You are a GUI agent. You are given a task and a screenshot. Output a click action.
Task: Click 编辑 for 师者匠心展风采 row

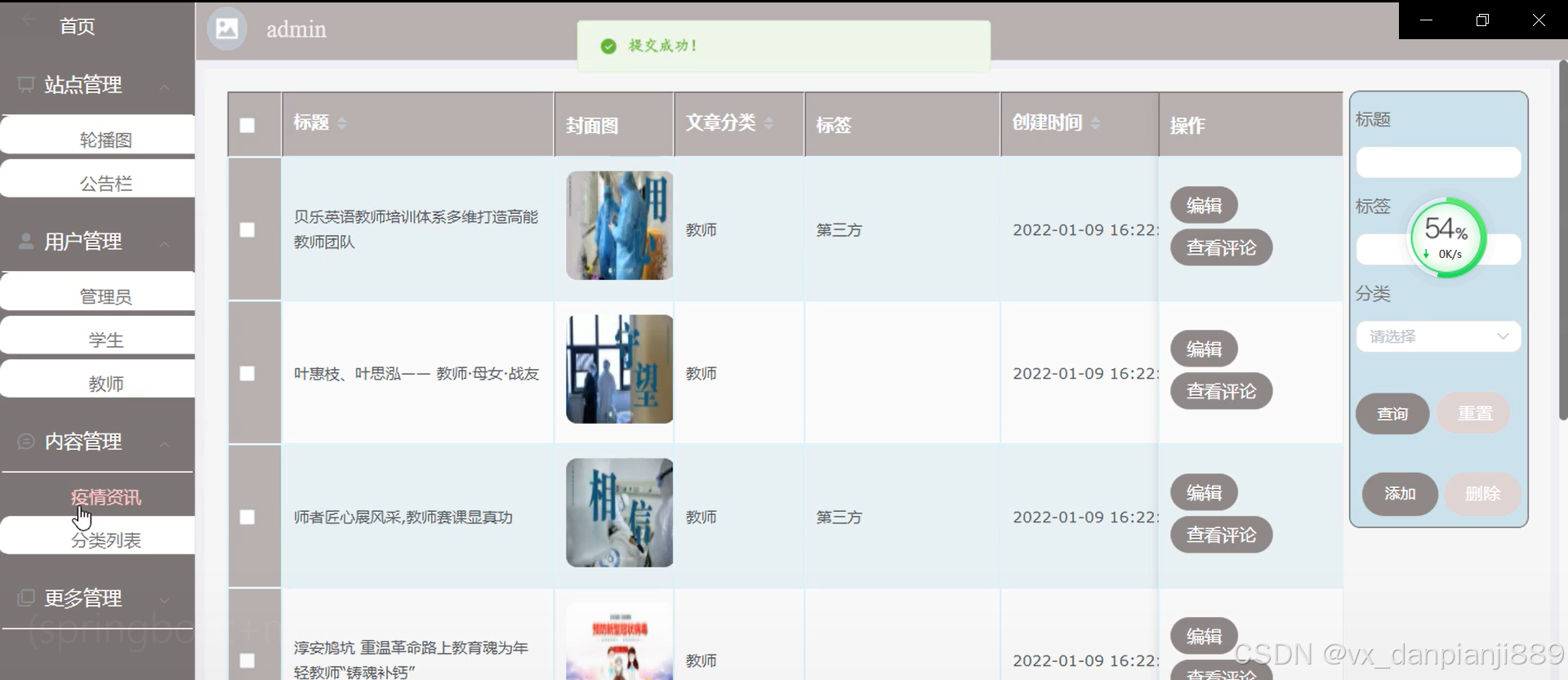(1204, 493)
